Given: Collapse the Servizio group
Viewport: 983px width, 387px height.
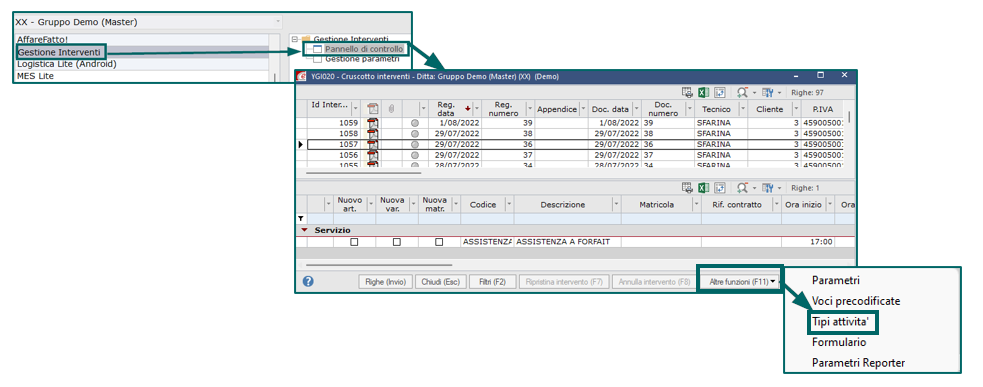Looking at the screenshot, I should click(304, 230).
